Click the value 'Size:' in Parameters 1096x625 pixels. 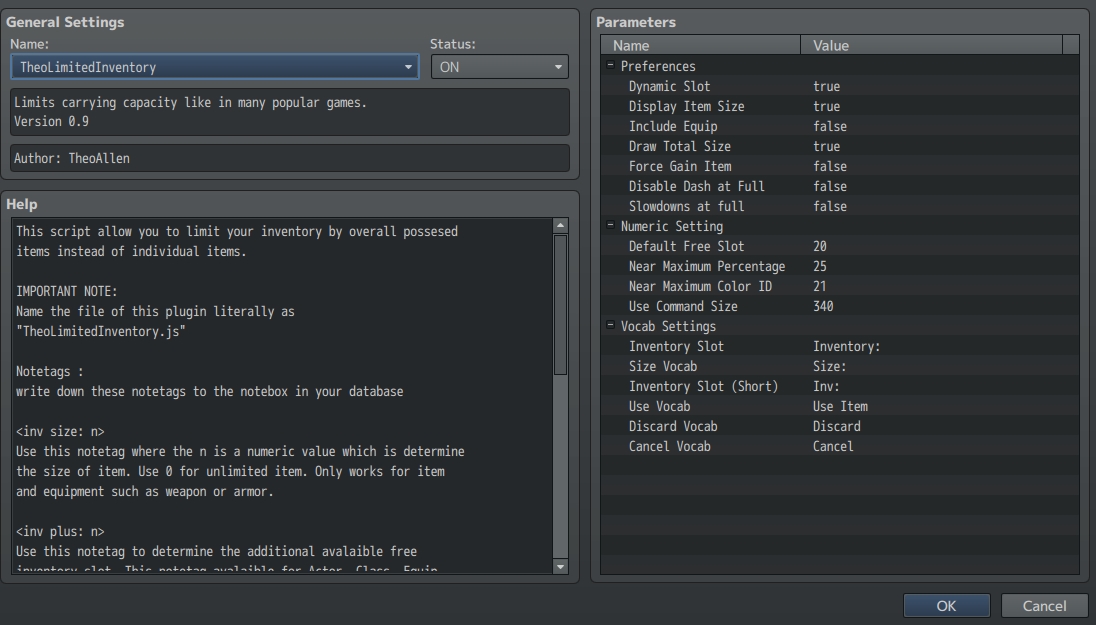(829, 366)
